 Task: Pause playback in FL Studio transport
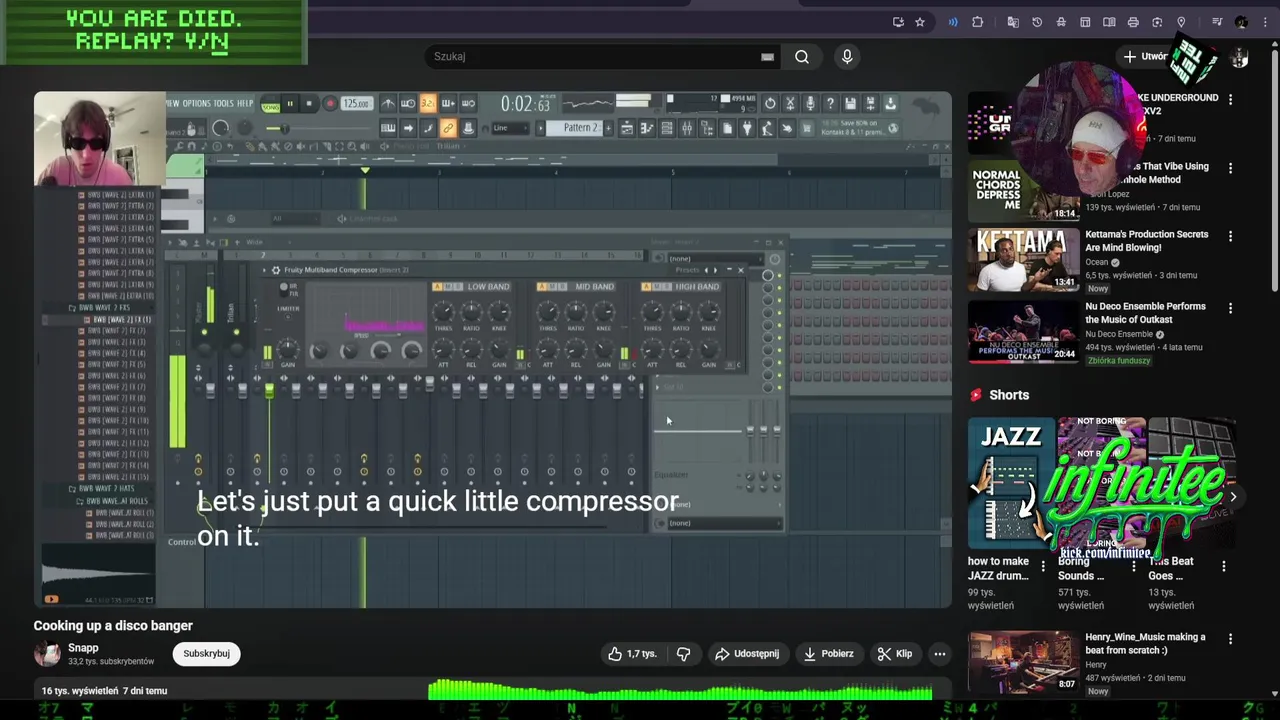tap(290, 103)
